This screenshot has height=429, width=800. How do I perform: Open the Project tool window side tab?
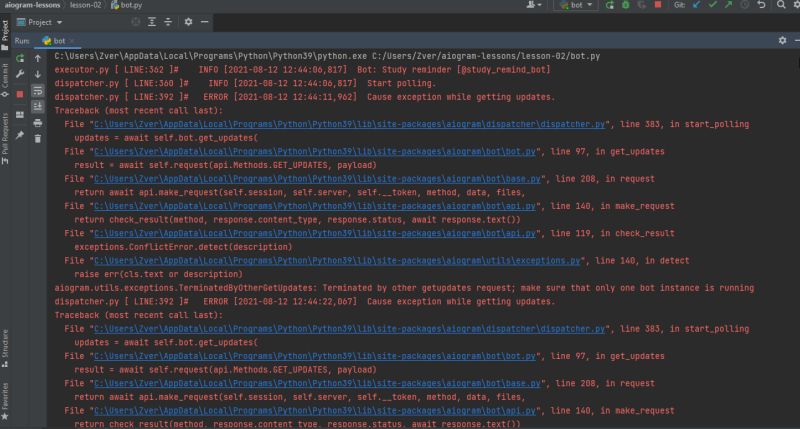click(x=5, y=35)
